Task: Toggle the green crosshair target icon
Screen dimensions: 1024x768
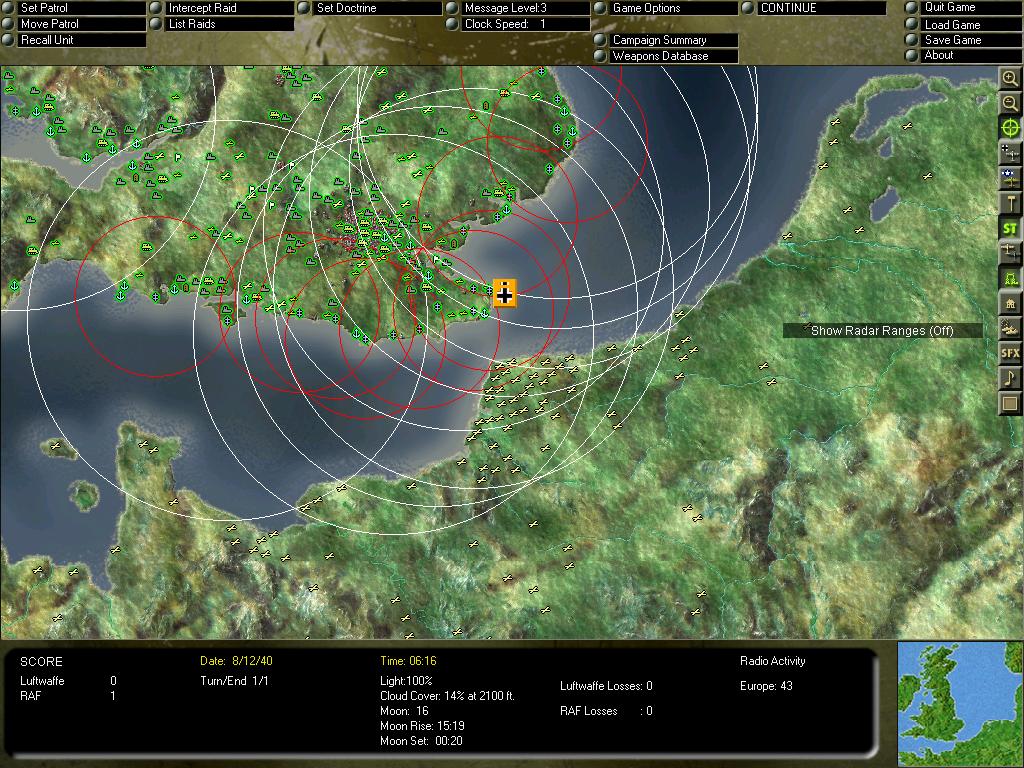Action: (1010, 128)
